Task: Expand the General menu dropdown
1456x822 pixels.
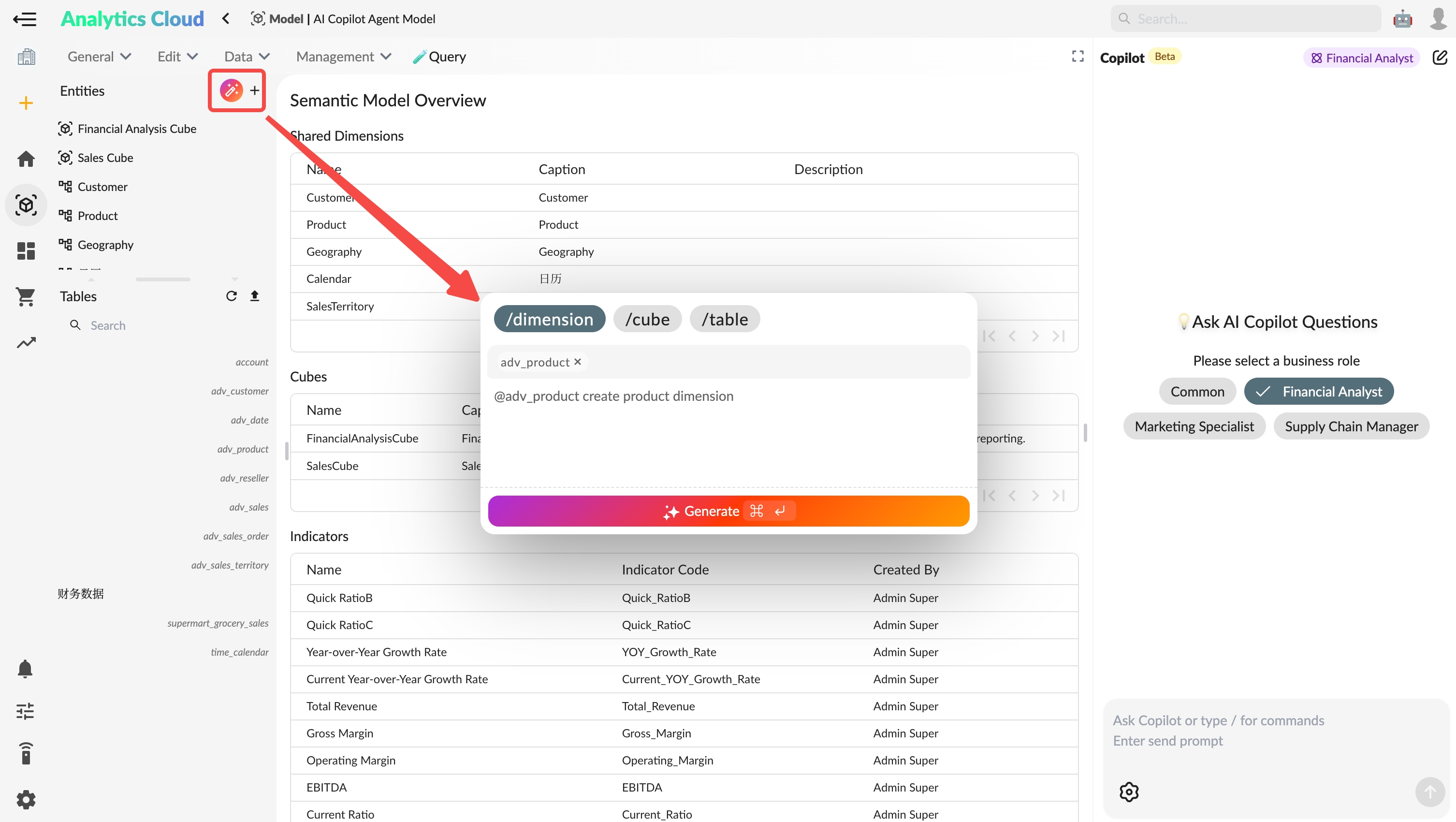Action: (99, 56)
